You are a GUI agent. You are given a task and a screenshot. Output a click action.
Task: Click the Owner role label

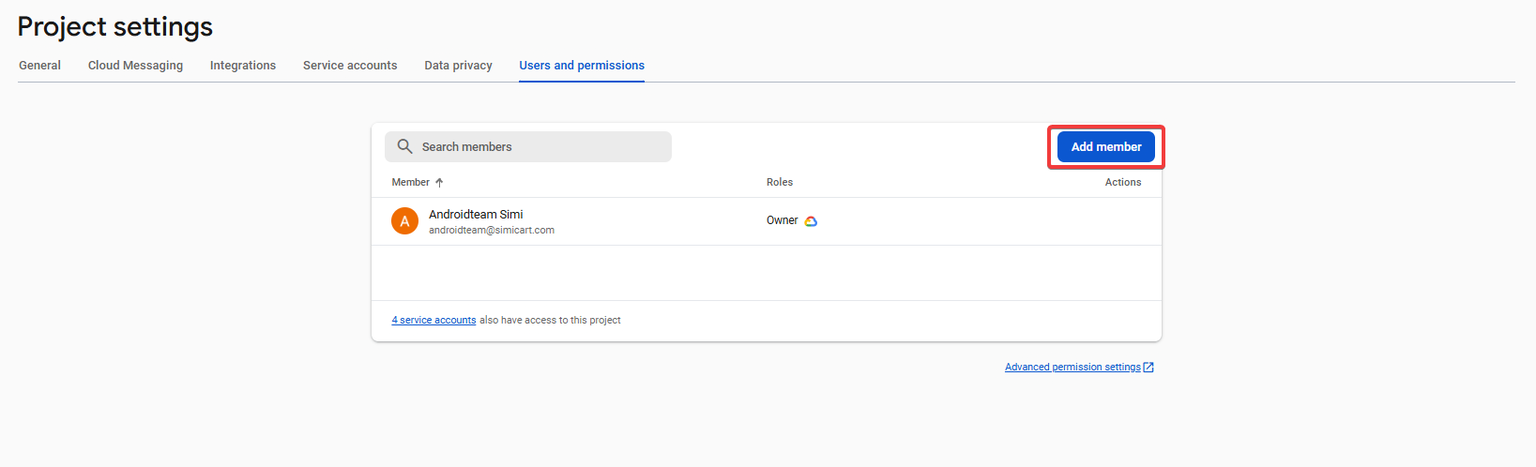(782, 220)
